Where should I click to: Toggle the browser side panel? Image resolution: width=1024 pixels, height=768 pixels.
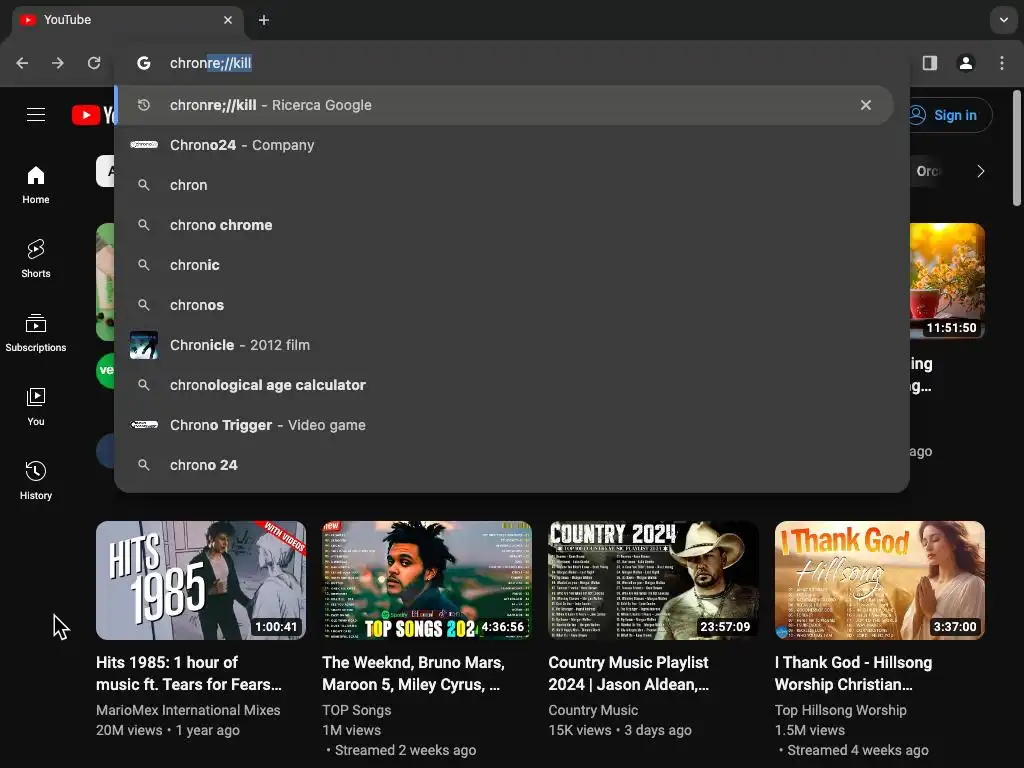click(x=930, y=63)
